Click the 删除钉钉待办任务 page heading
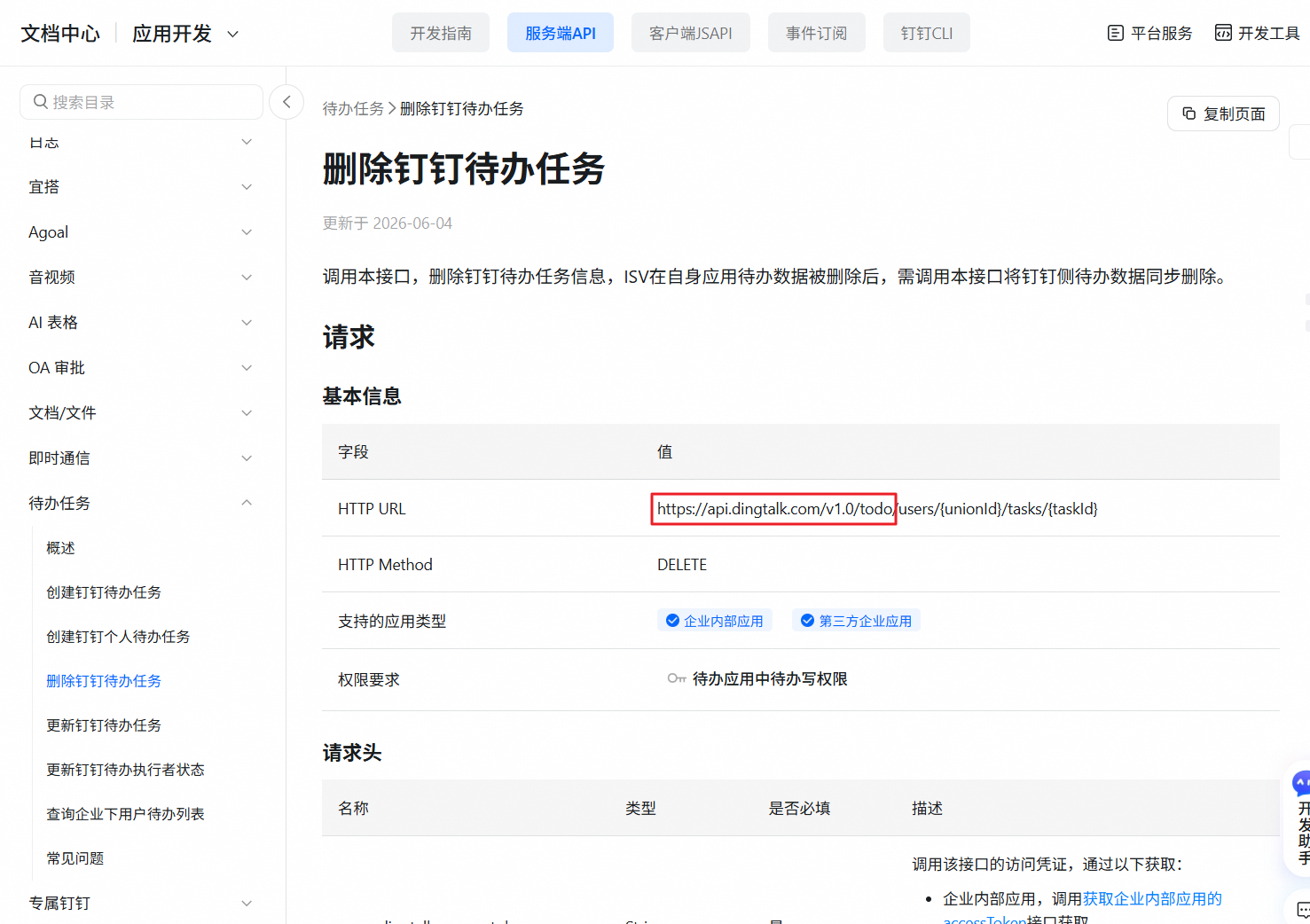Image resolution: width=1310 pixels, height=924 pixels. (464, 168)
